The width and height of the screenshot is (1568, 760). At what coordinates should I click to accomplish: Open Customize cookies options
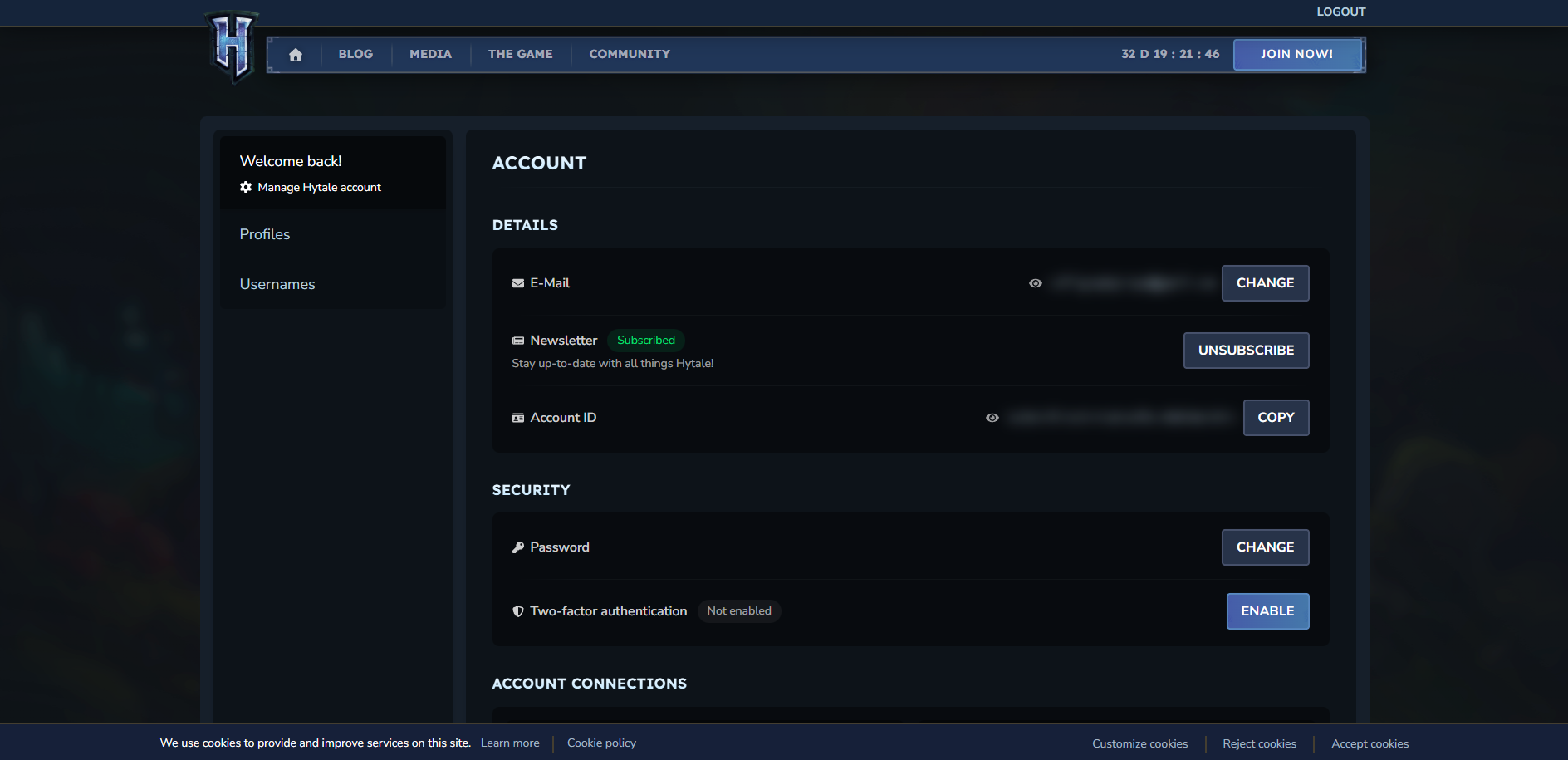[x=1139, y=743]
